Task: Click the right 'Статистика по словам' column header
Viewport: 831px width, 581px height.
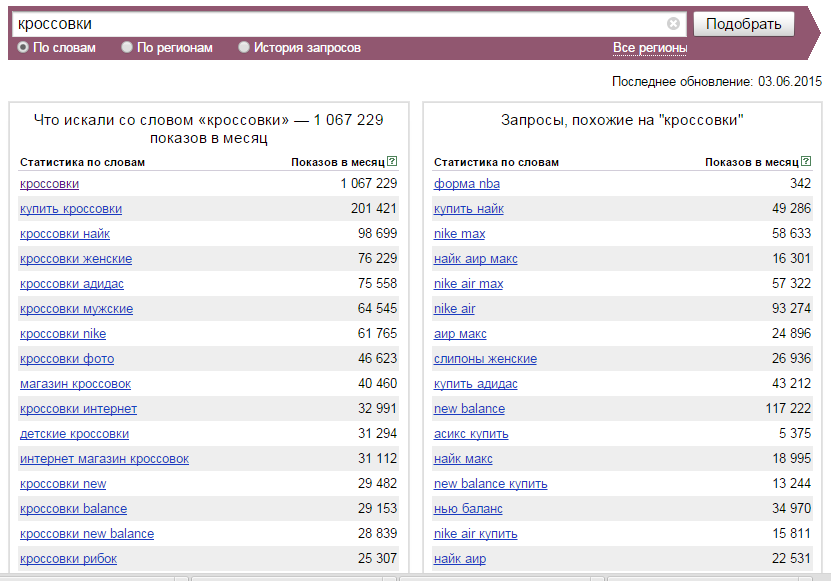Action: [496, 162]
